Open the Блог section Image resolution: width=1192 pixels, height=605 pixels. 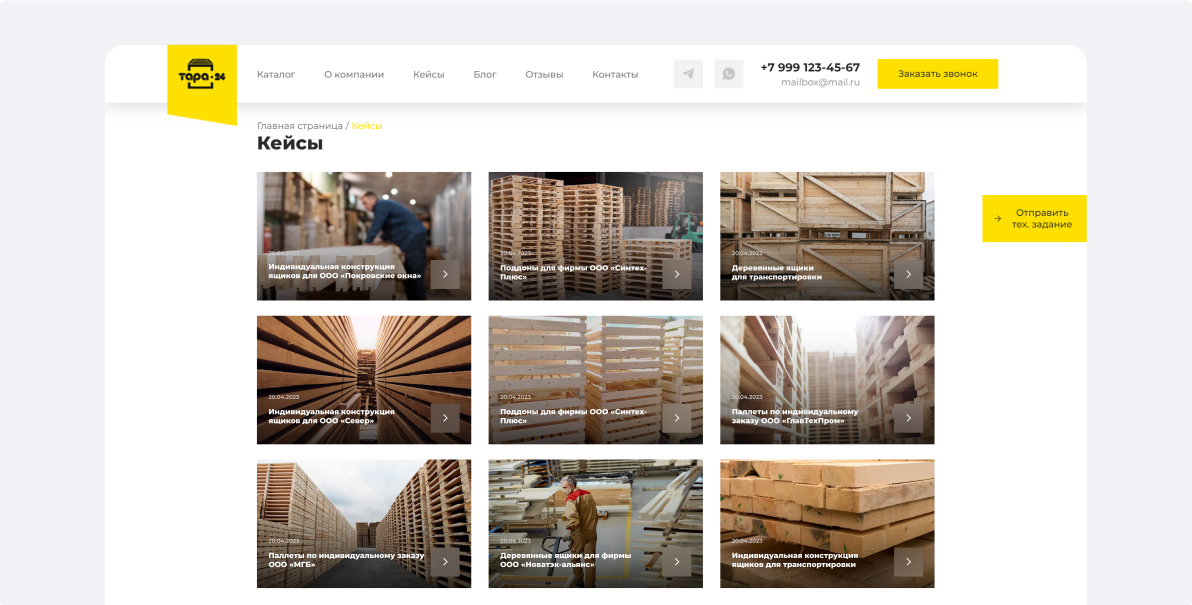click(485, 74)
